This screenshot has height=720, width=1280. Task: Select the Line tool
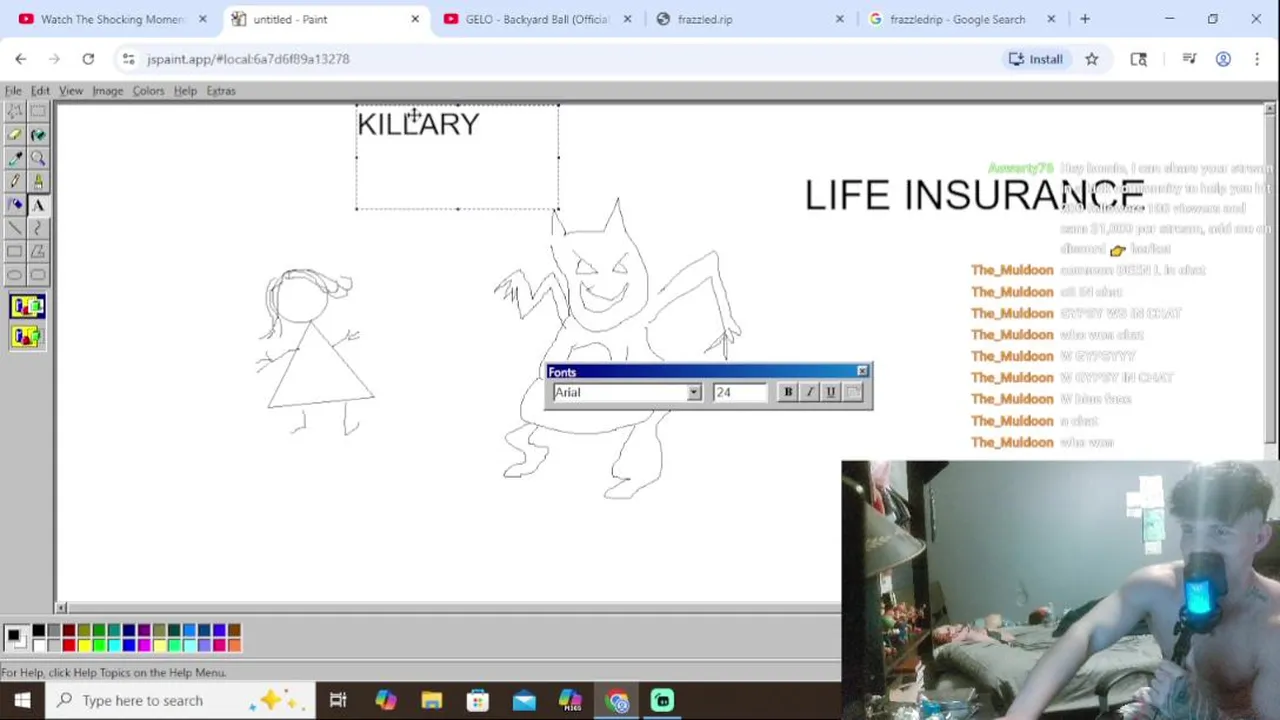(x=15, y=228)
